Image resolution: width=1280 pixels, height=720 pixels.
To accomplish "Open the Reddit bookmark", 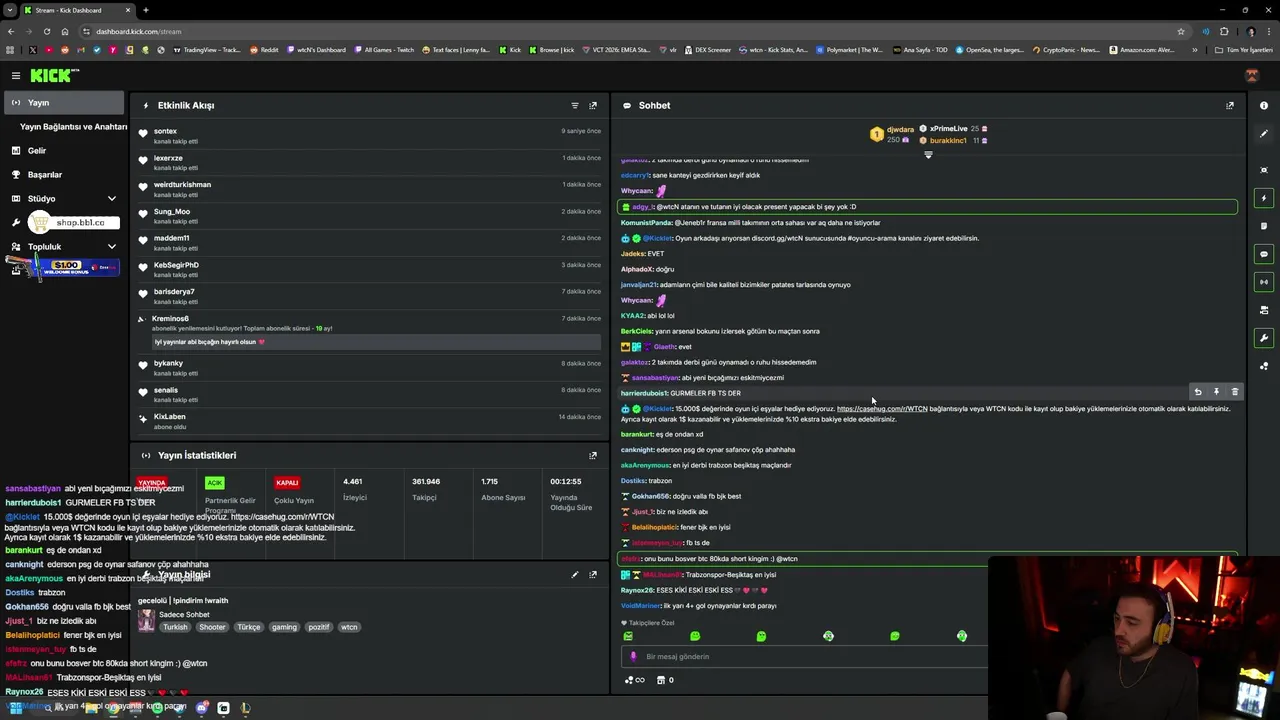I will point(264,50).
